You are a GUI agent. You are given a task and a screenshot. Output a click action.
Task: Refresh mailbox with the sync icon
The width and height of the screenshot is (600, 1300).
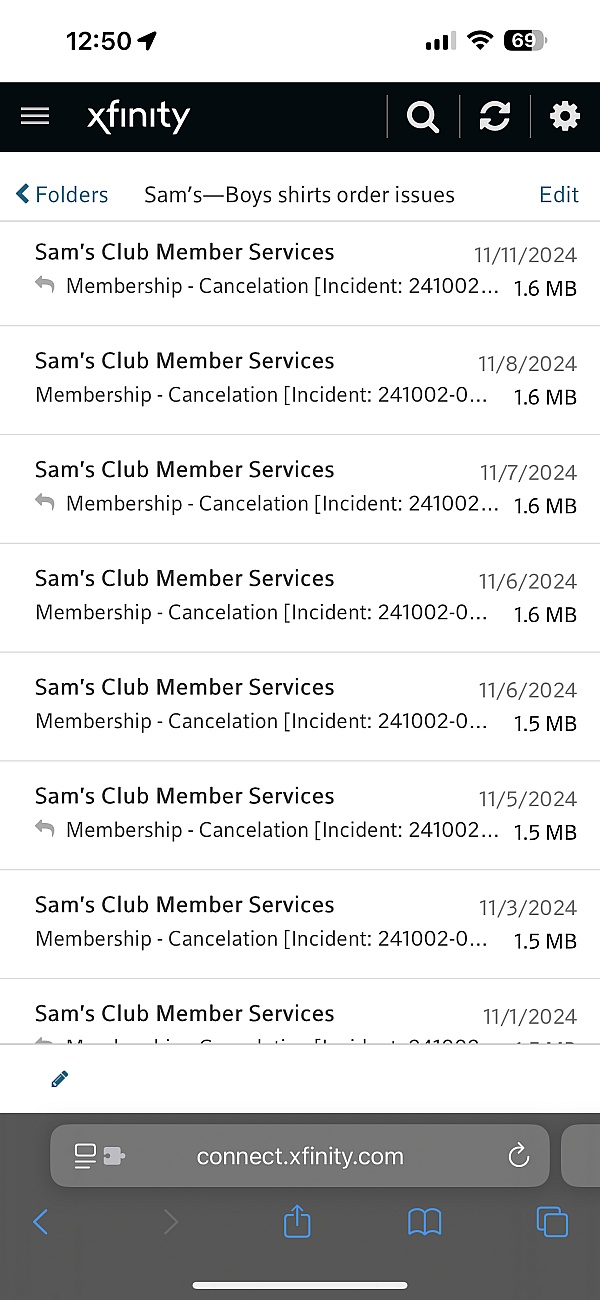[x=494, y=117]
